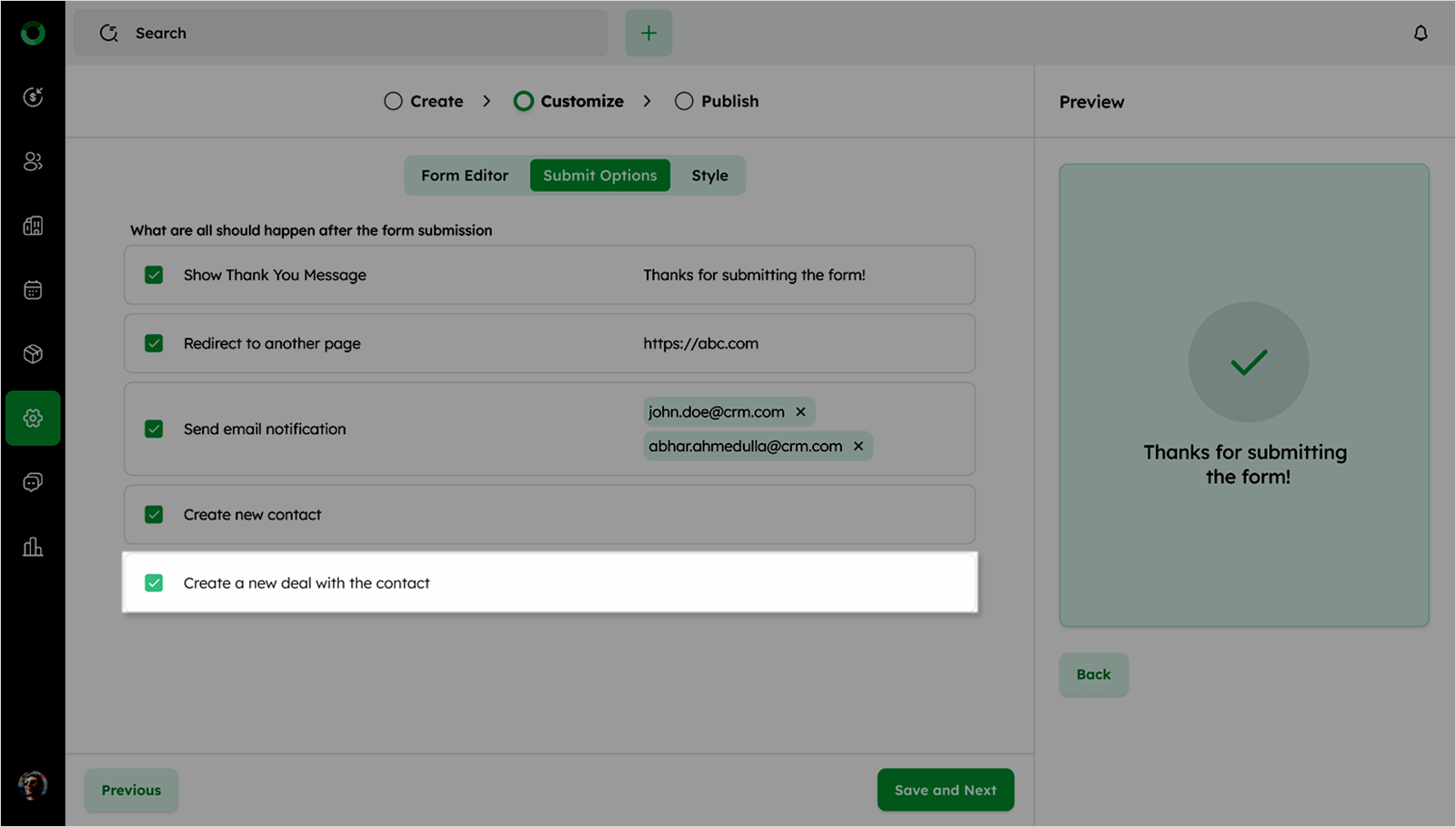The height and width of the screenshot is (827, 1456).
Task: Open the contacts icon in sidebar
Action: [33, 162]
